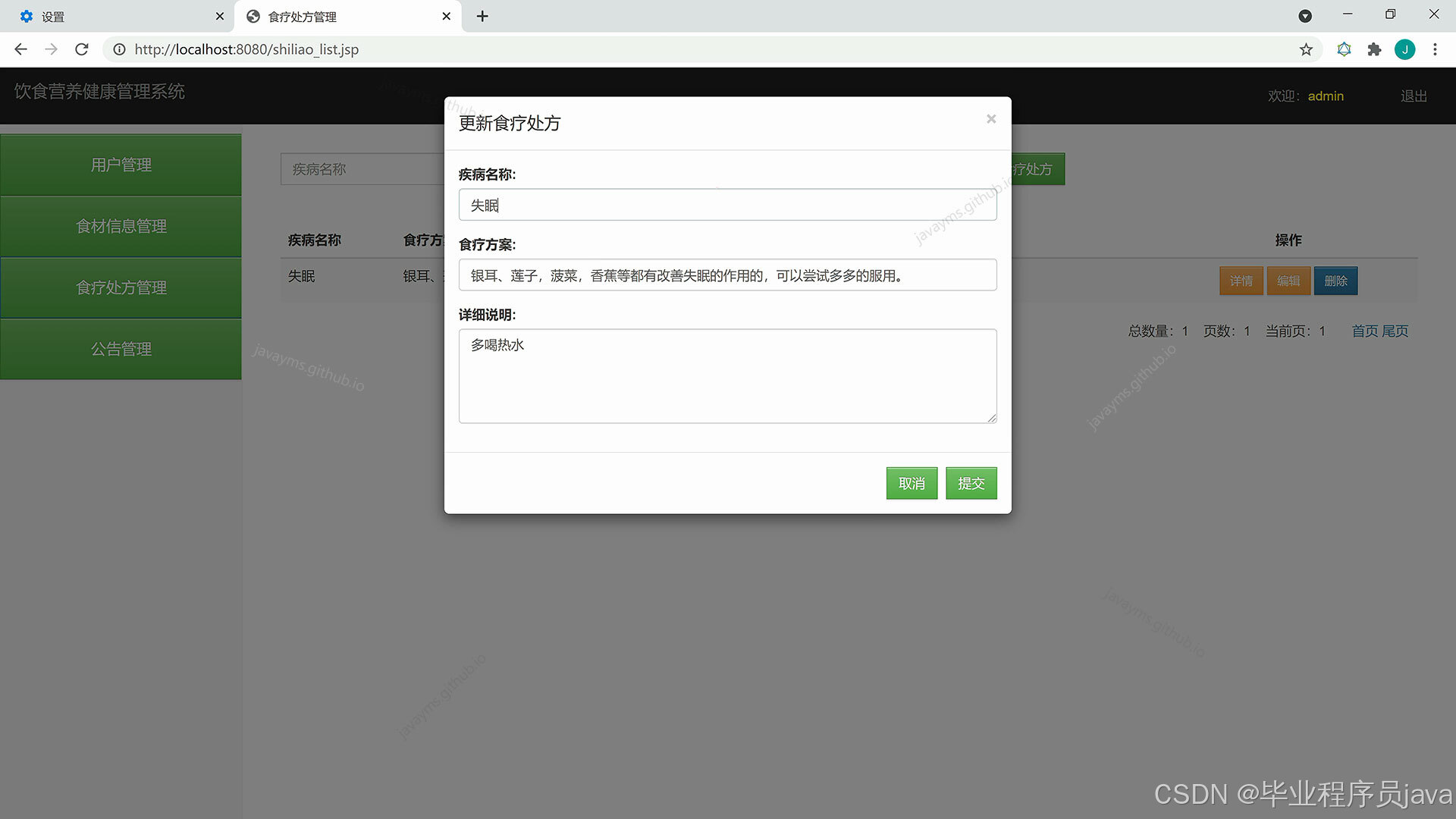Image resolution: width=1456 pixels, height=819 pixels.
Task: Open a new browser tab
Action: click(482, 16)
